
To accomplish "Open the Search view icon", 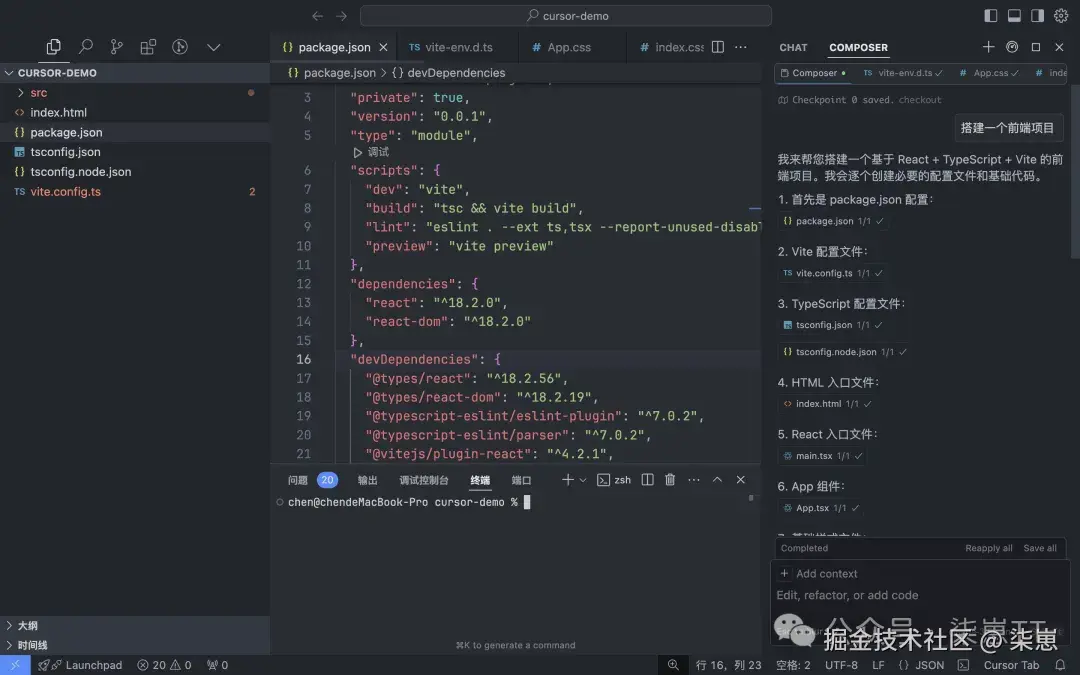I will [85, 47].
